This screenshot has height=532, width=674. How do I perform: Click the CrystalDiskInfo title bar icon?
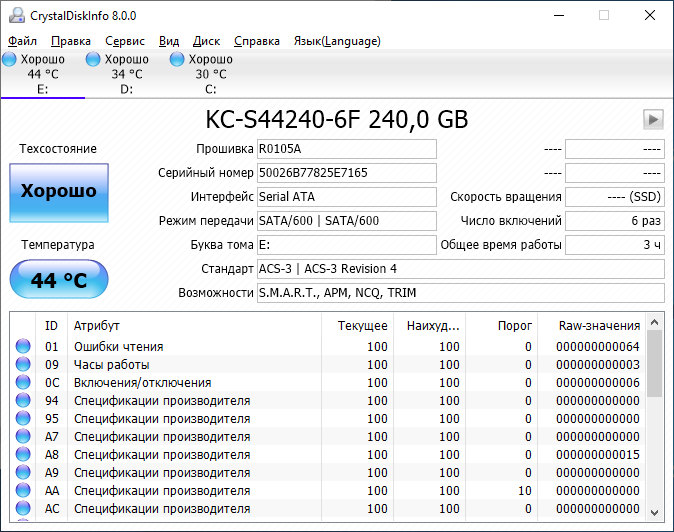[x=17, y=15]
